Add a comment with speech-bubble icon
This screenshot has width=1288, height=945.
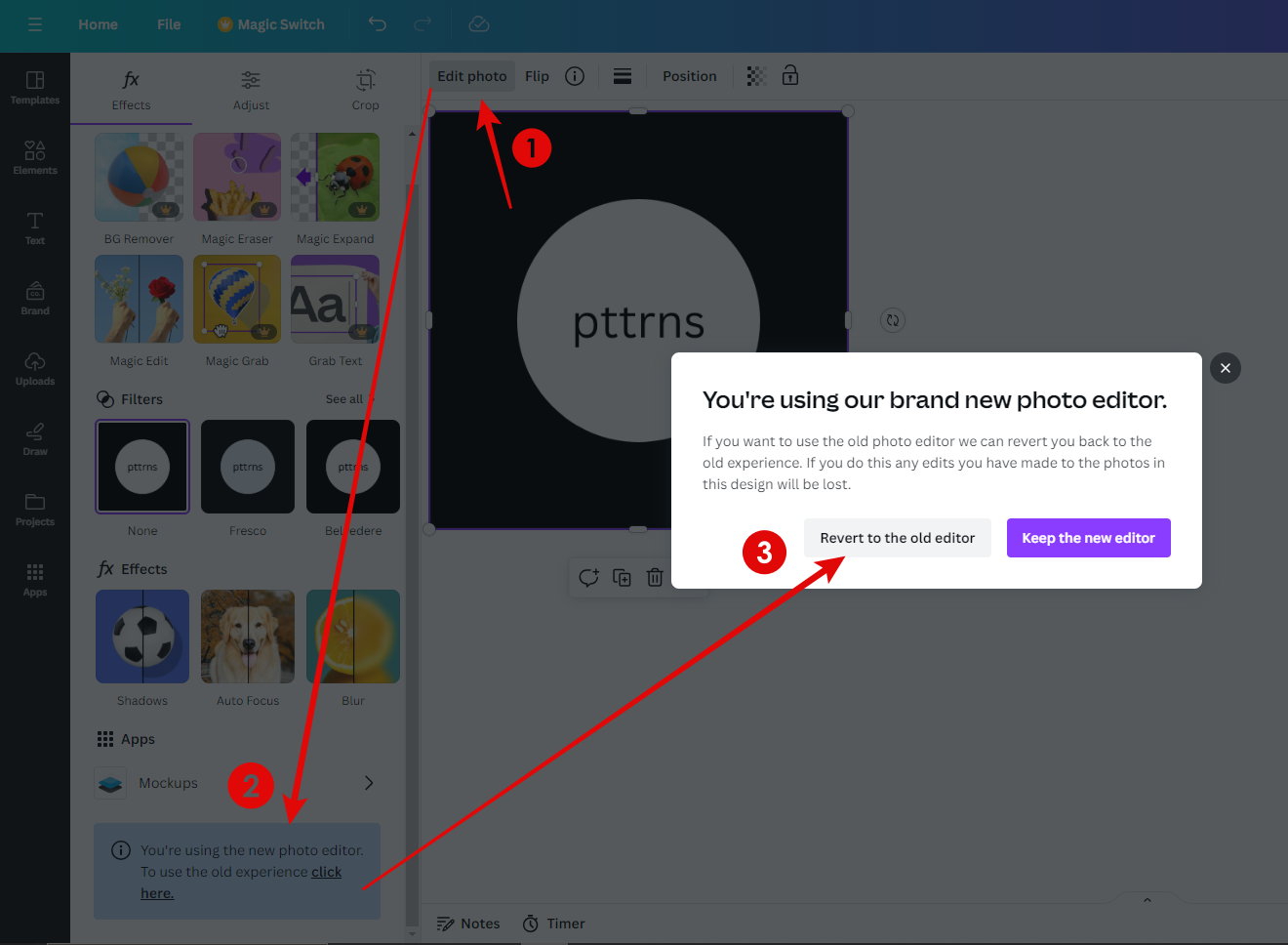(588, 577)
